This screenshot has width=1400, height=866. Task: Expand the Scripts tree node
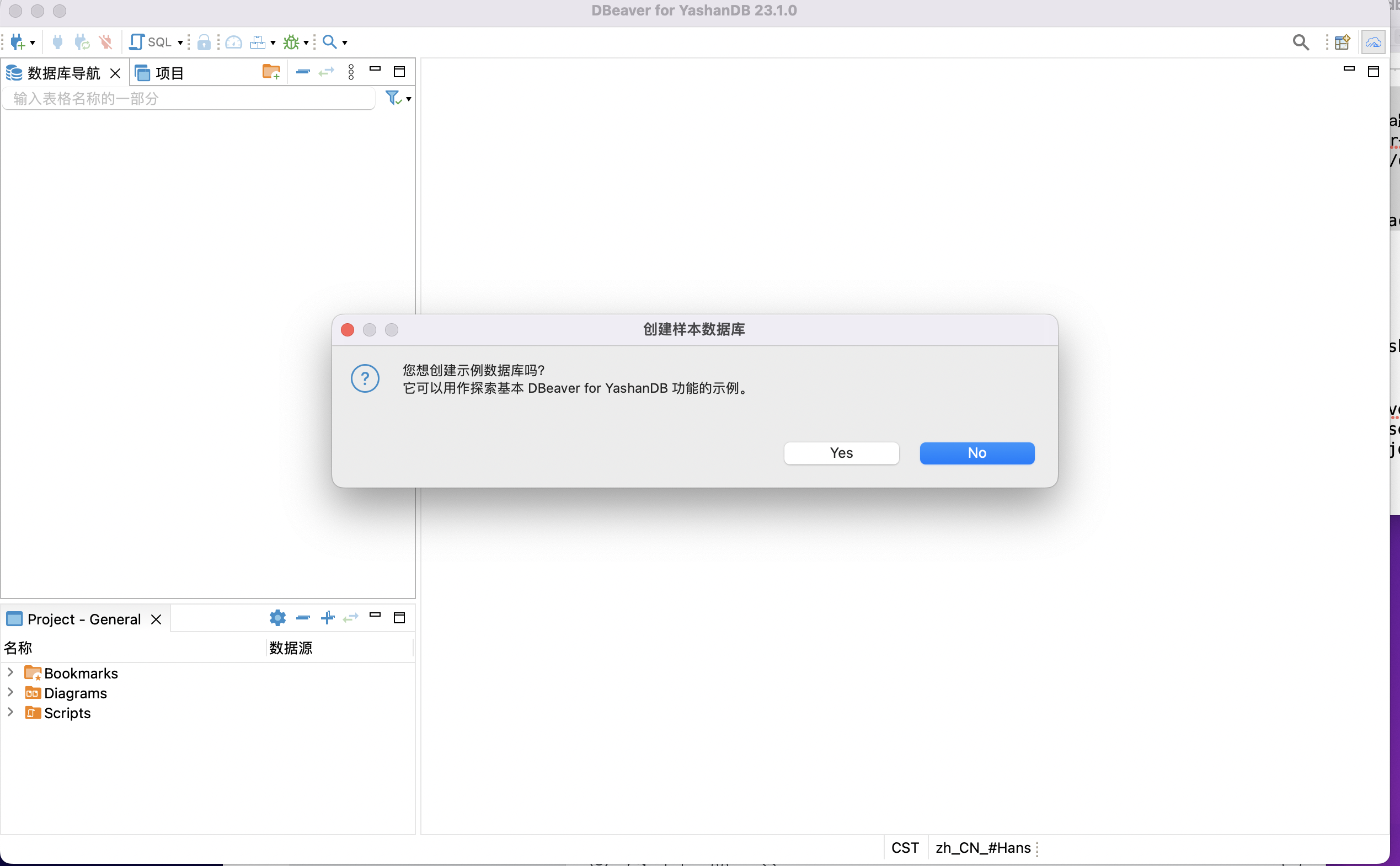(x=10, y=712)
